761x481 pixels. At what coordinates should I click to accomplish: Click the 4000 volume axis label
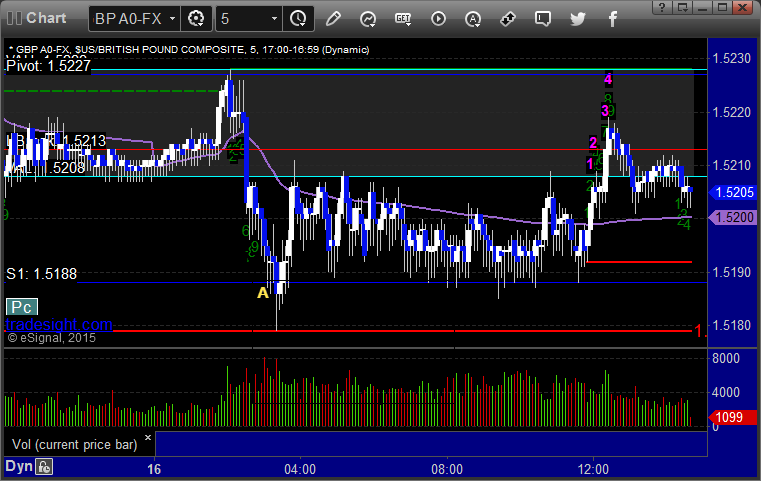coord(726,392)
